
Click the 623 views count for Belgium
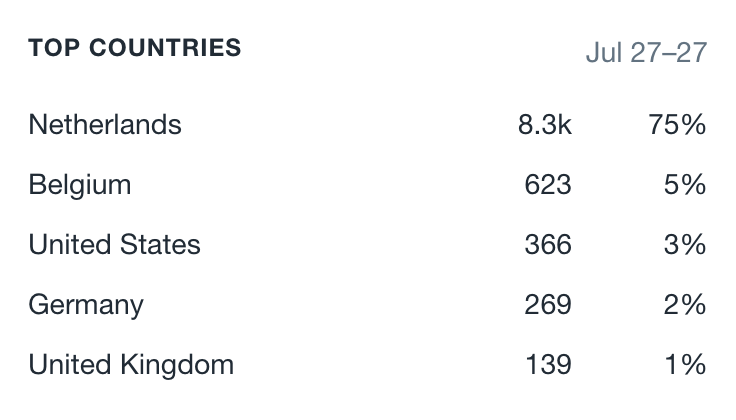[548, 184]
